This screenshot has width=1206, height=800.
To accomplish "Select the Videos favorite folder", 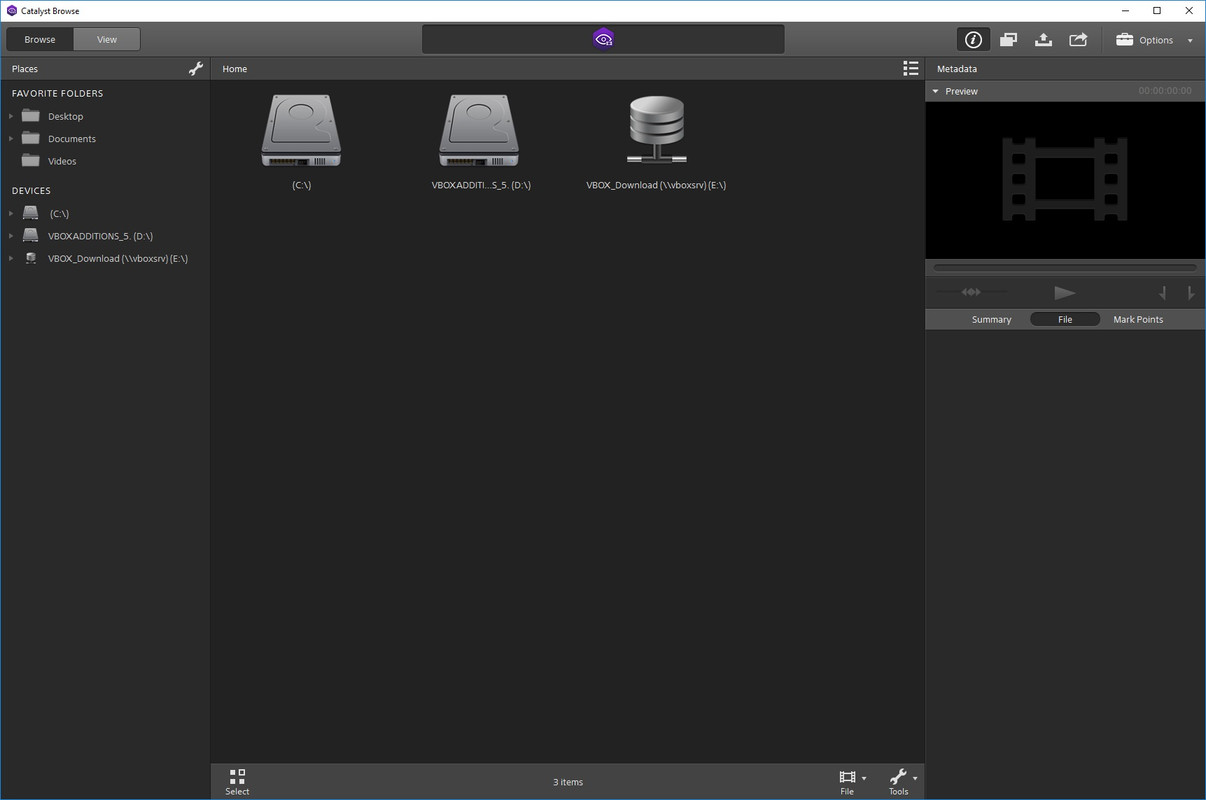I will [62, 161].
